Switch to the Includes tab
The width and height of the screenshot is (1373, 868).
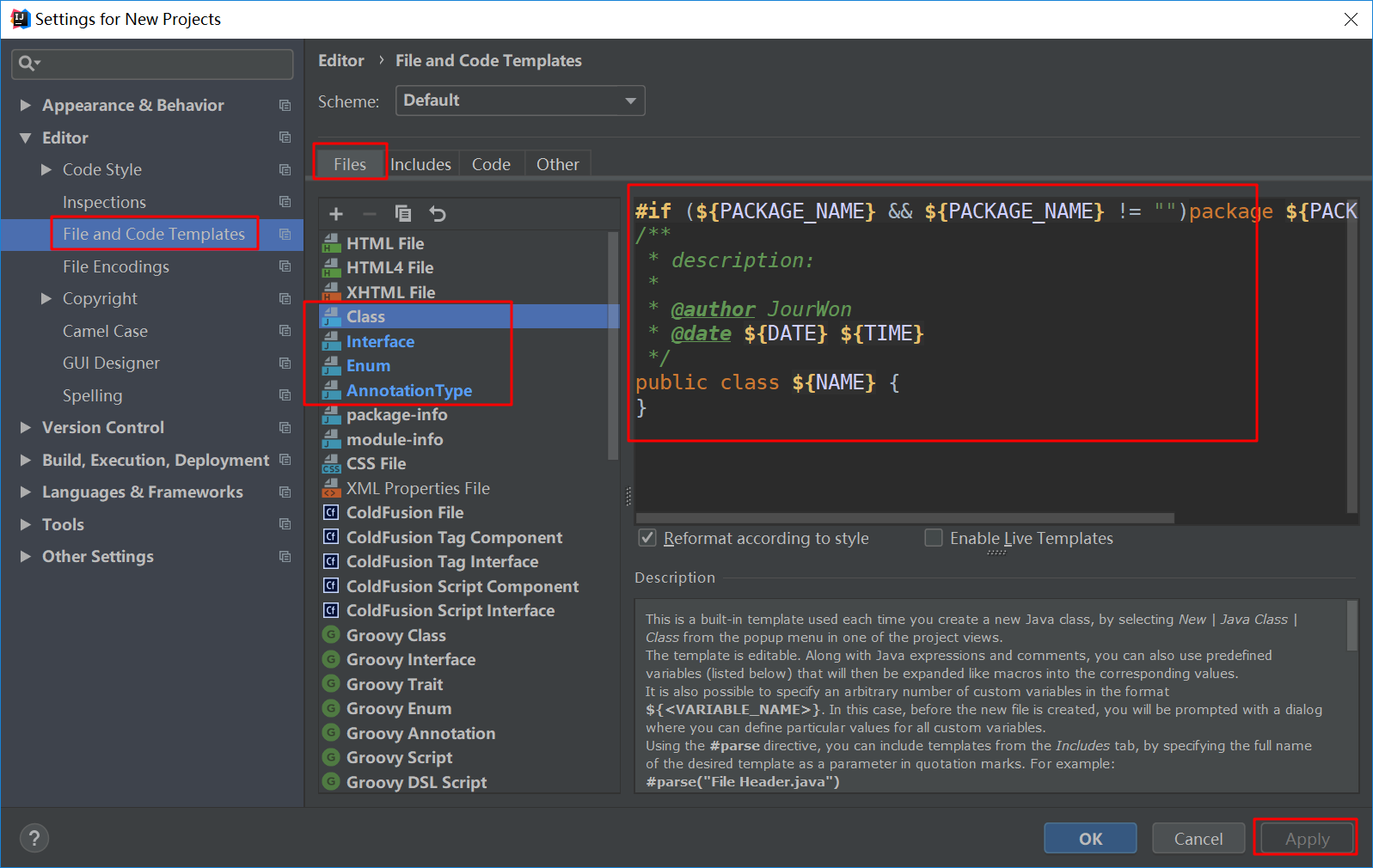(420, 164)
